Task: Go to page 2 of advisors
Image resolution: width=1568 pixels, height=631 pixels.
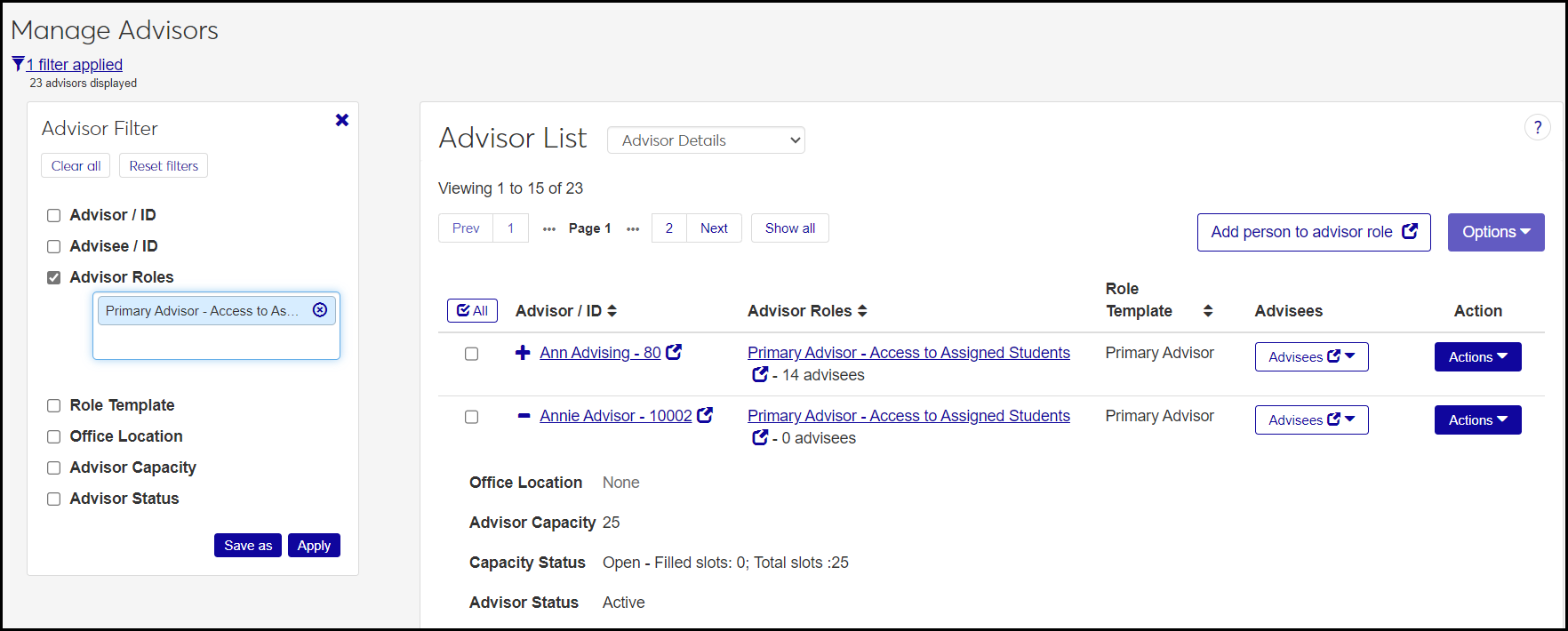Action: click(x=669, y=228)
